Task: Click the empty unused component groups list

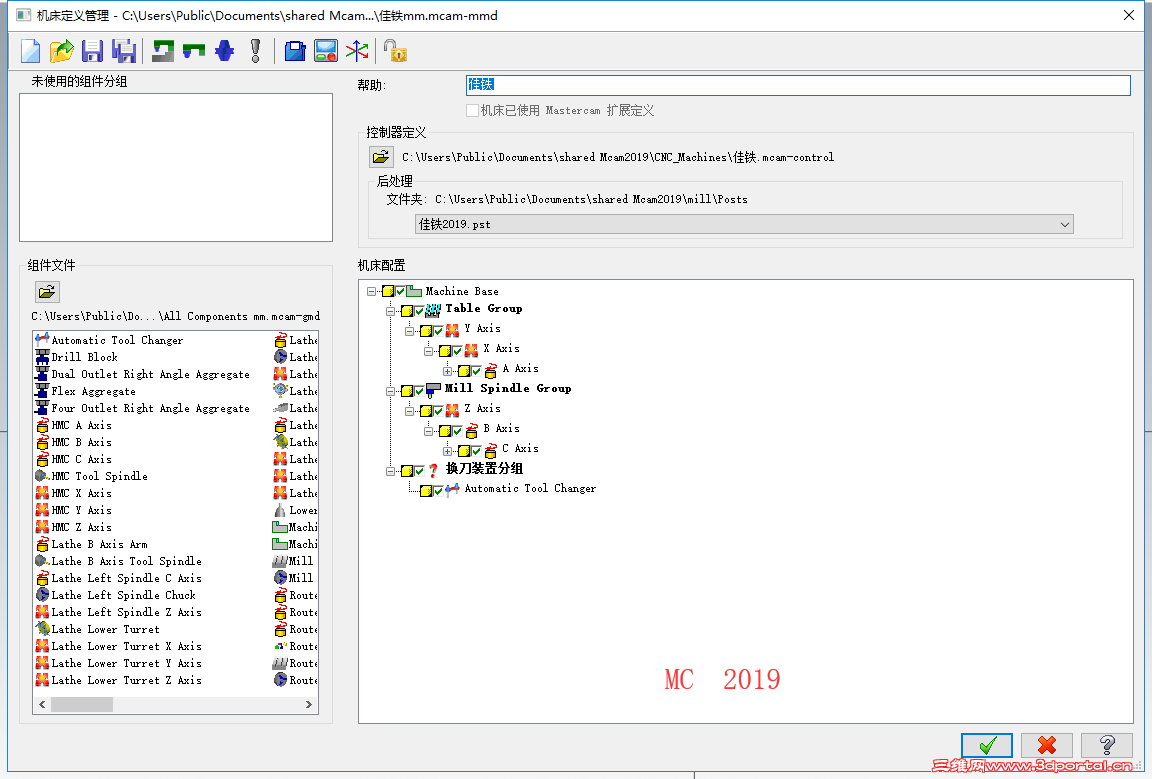Action: 176,167
